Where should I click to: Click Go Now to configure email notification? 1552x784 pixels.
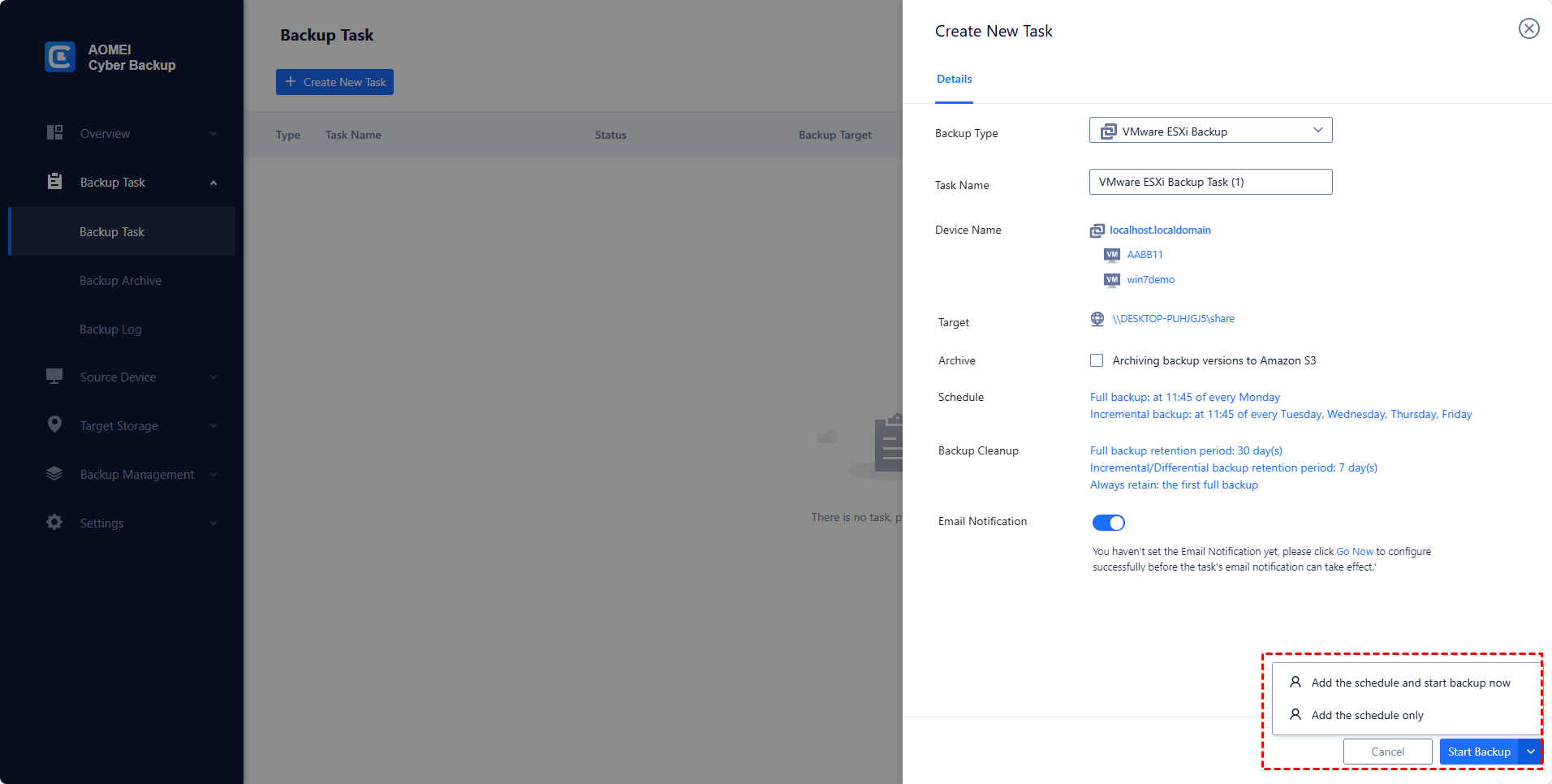point(1355,552)
